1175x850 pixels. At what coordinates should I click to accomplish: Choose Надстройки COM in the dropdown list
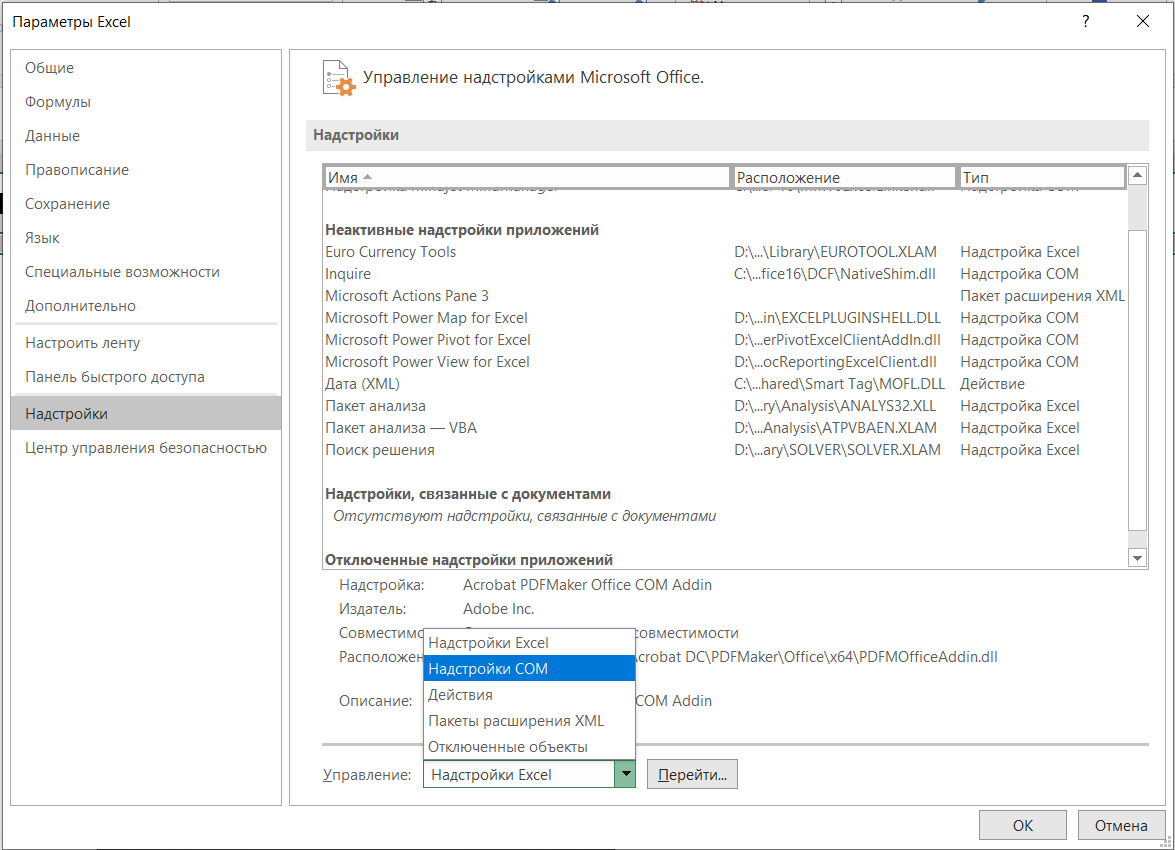coord(529,669)
